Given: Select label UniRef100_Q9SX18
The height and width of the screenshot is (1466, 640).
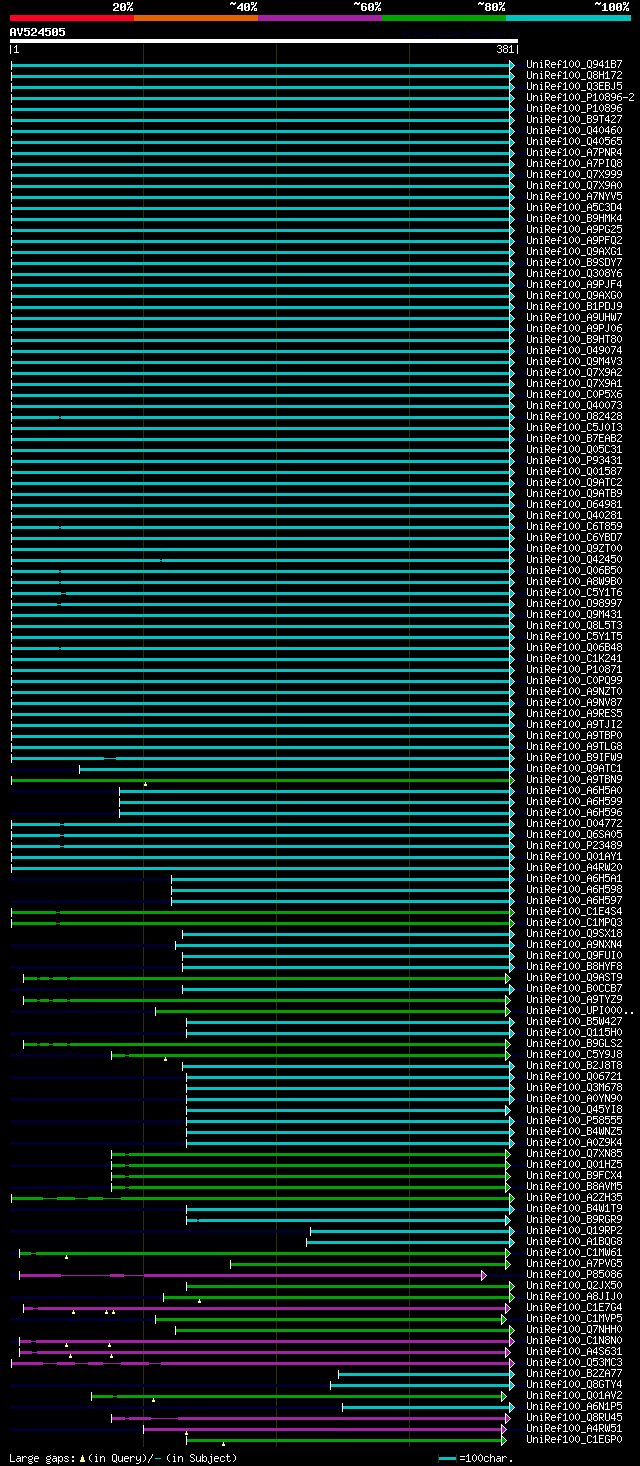Looking at the screenshot, I should click(x=575, y=933).
